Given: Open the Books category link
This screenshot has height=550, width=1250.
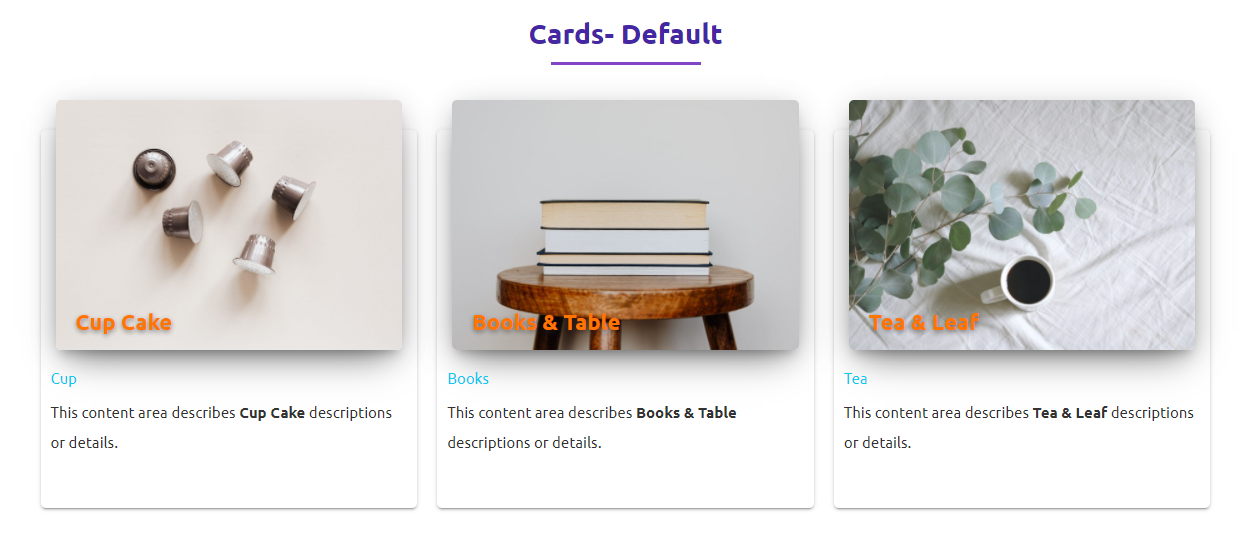Looking at the screenshot, I should click(468, 379).
